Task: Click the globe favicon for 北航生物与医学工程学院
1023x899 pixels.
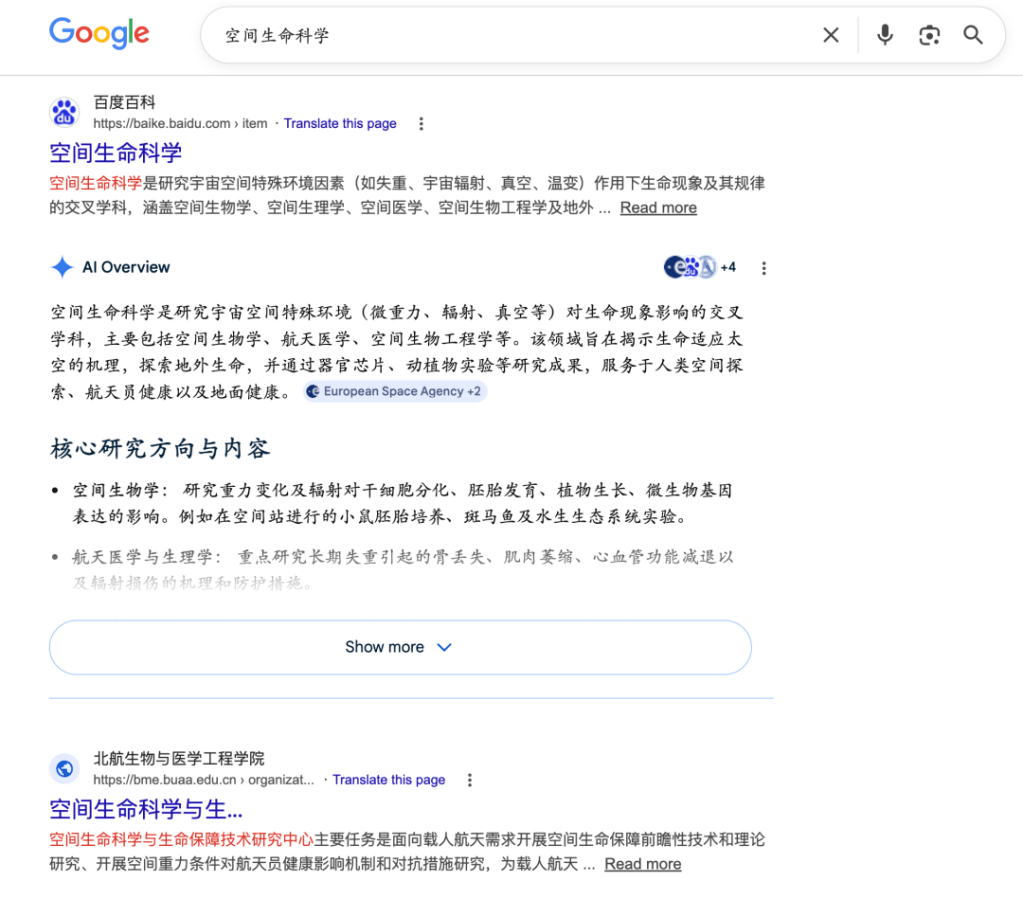Action: tap(65, 768)
